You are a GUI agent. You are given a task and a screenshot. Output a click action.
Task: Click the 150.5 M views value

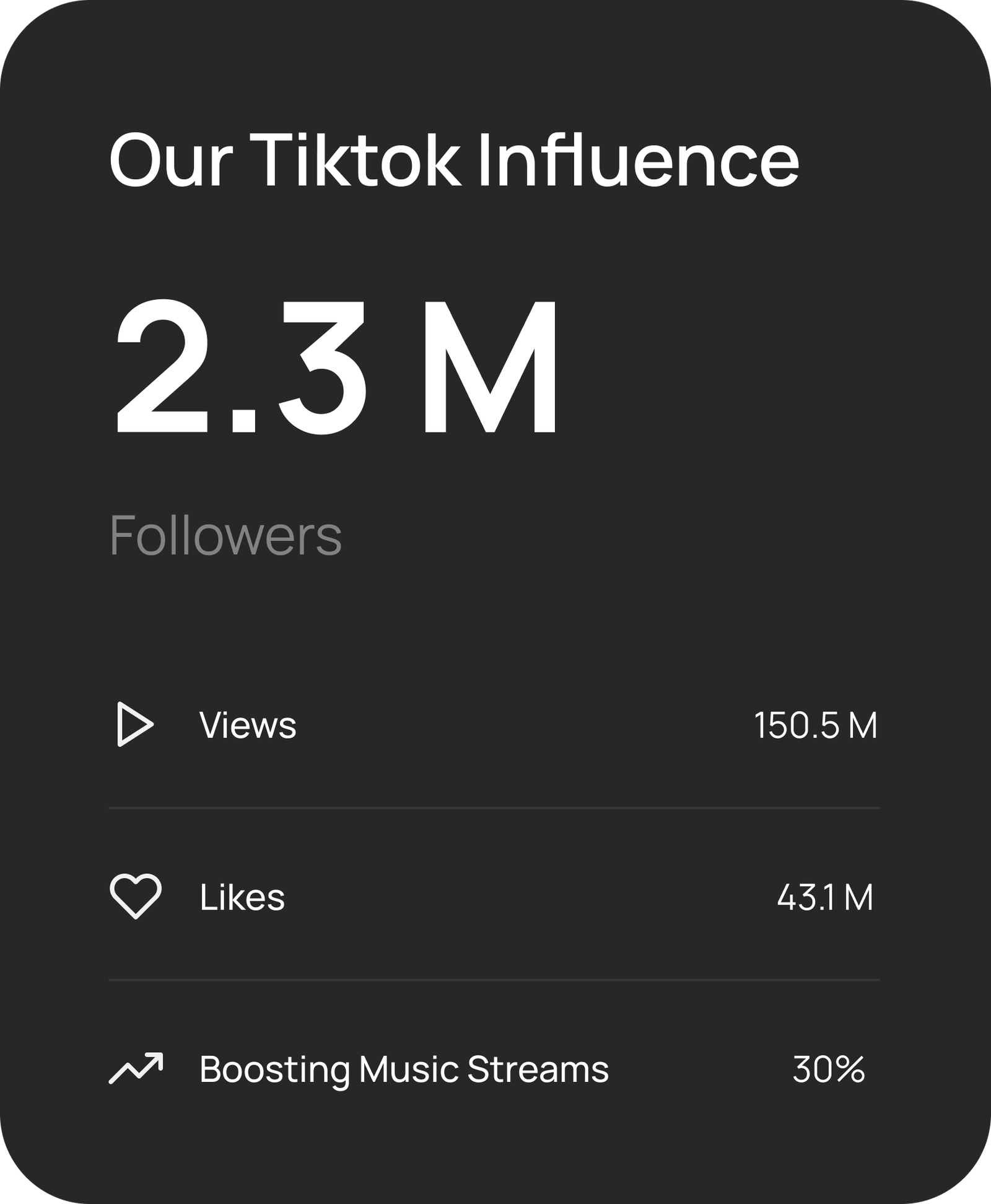pyautogui.click(x=815, y=725)
